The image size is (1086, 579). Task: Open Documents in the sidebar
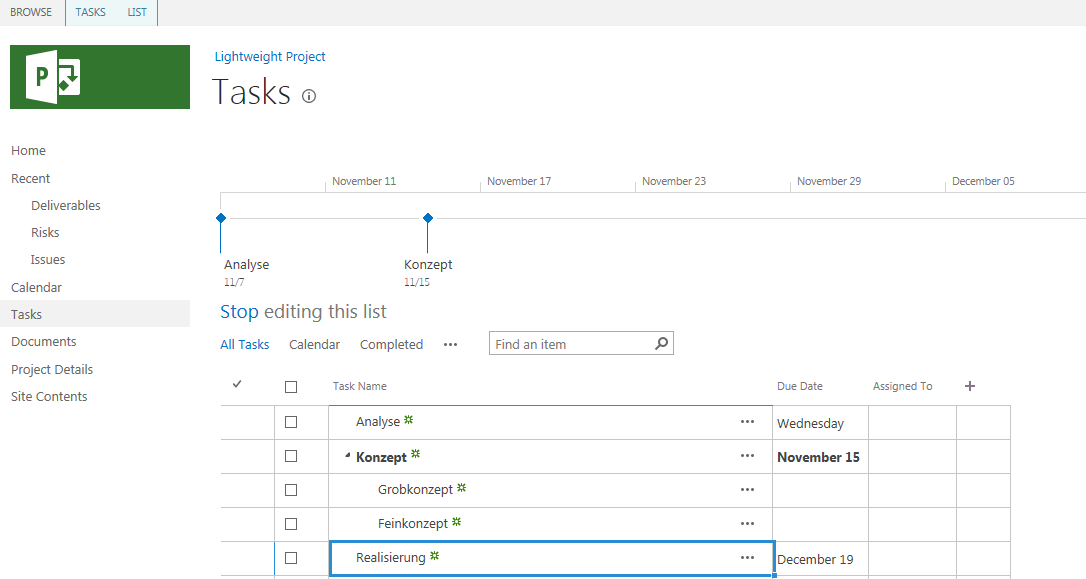pyautogui.click(x=44, y=341)
